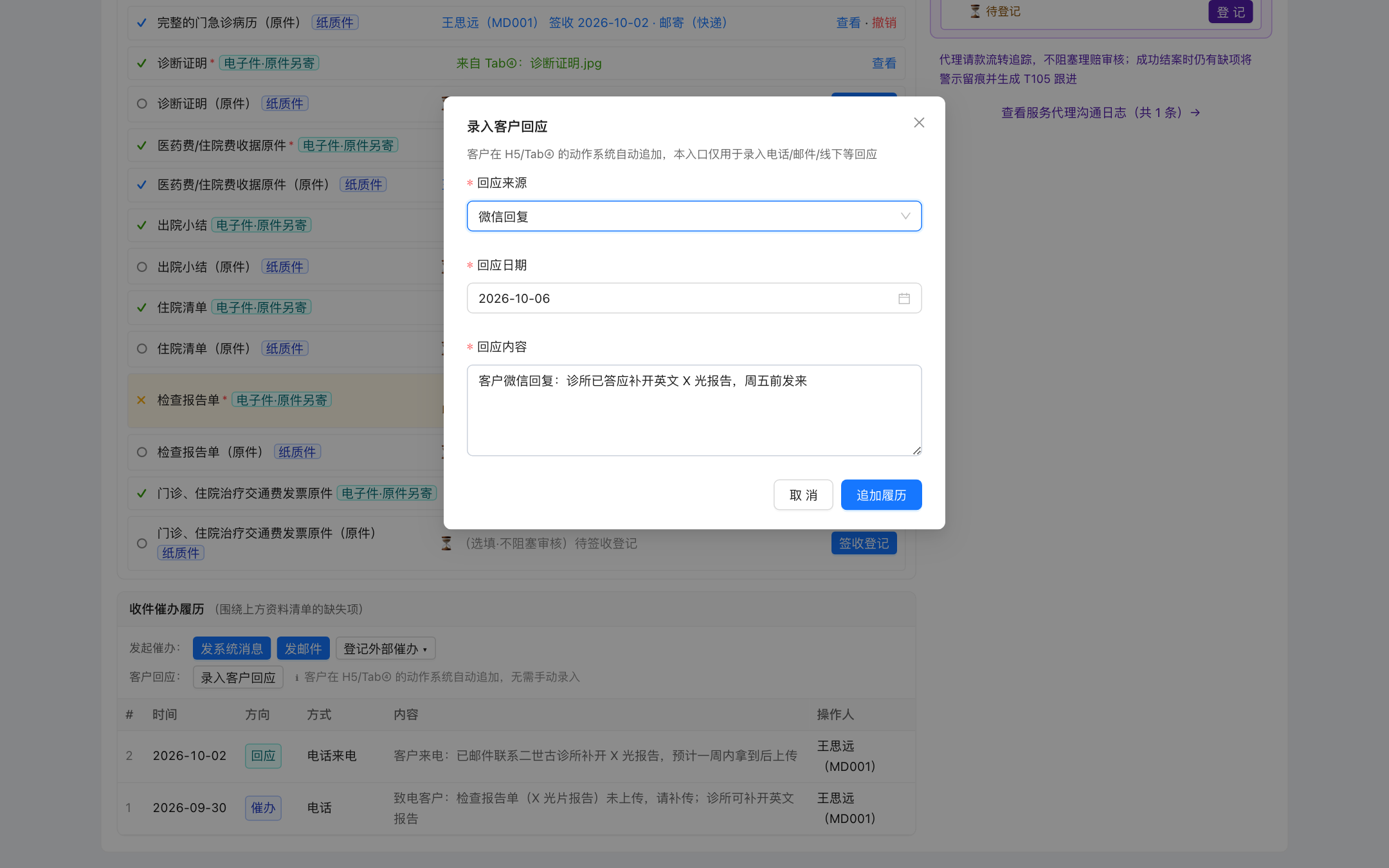Viewport: 1389px width, 868px height.
Task: Click info icon beside 客户在 H5 note
Action: click(x=296, y=677)
